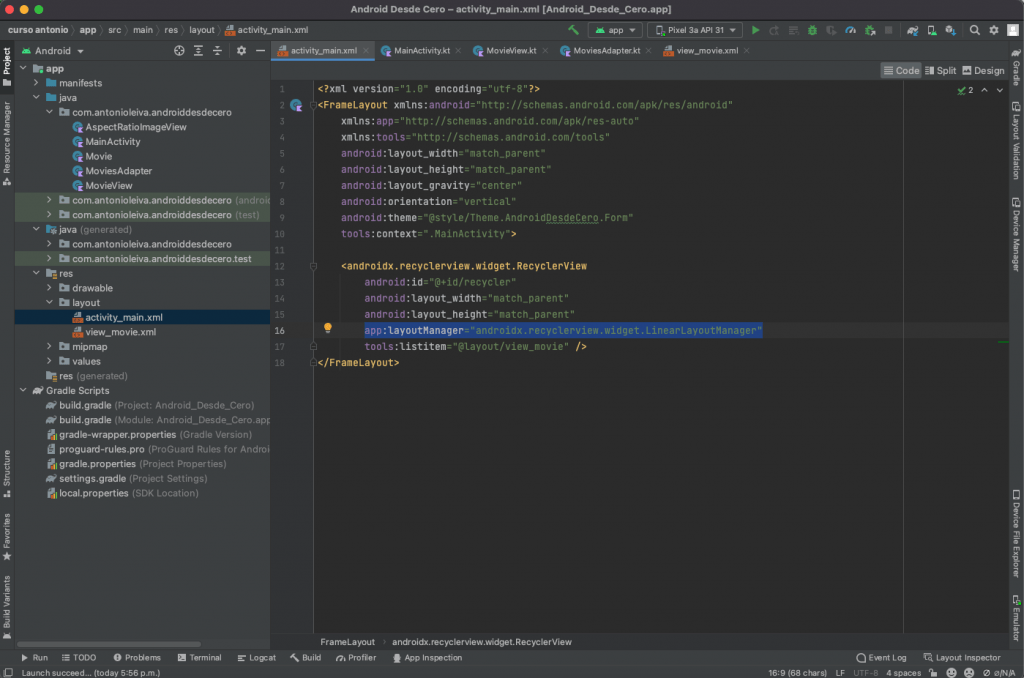Open view_movie.xml in the project tree
The height and width of the screenshot is (678, 1024).
tap(121, 332)
